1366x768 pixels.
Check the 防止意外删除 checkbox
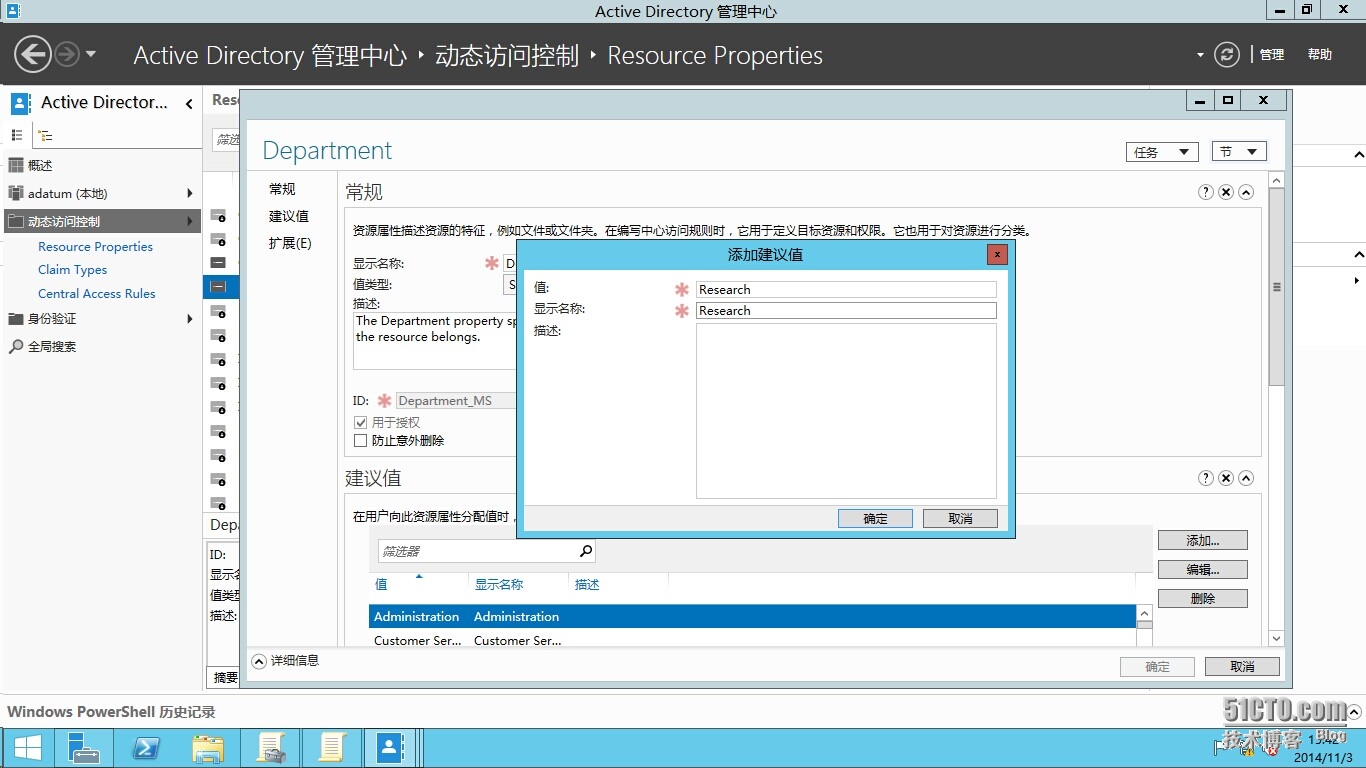click(360, 440)
